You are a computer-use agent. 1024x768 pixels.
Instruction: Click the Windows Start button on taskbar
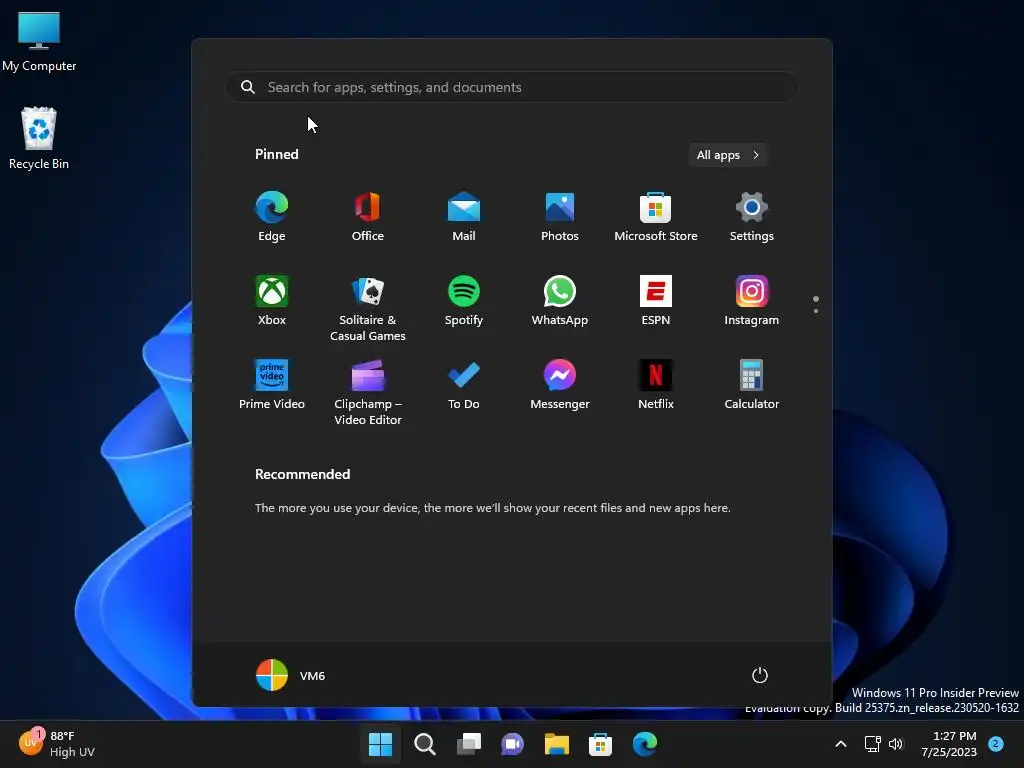click(x=380, y=744)
